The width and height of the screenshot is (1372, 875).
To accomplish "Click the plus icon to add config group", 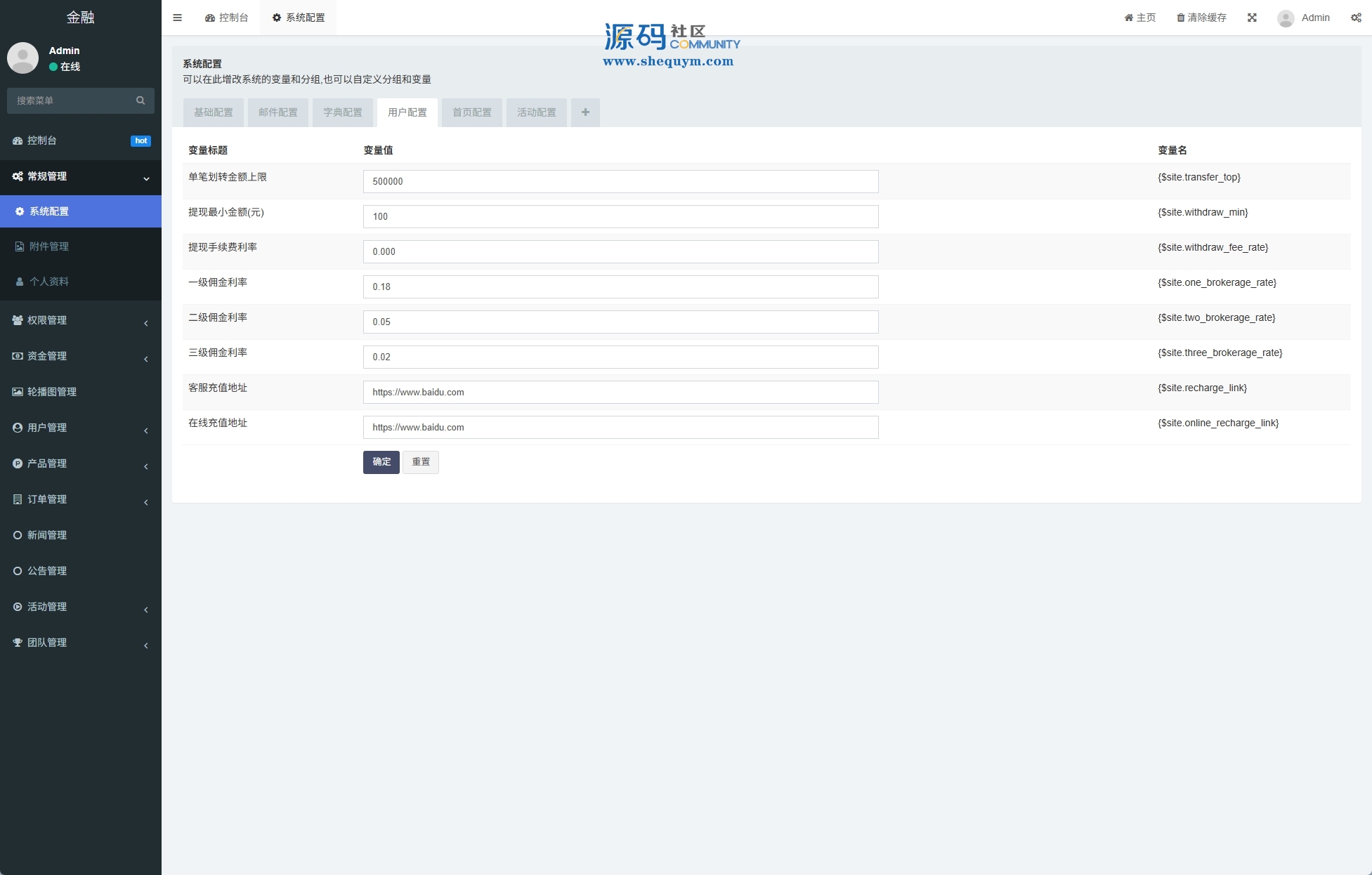I will 585,112.
